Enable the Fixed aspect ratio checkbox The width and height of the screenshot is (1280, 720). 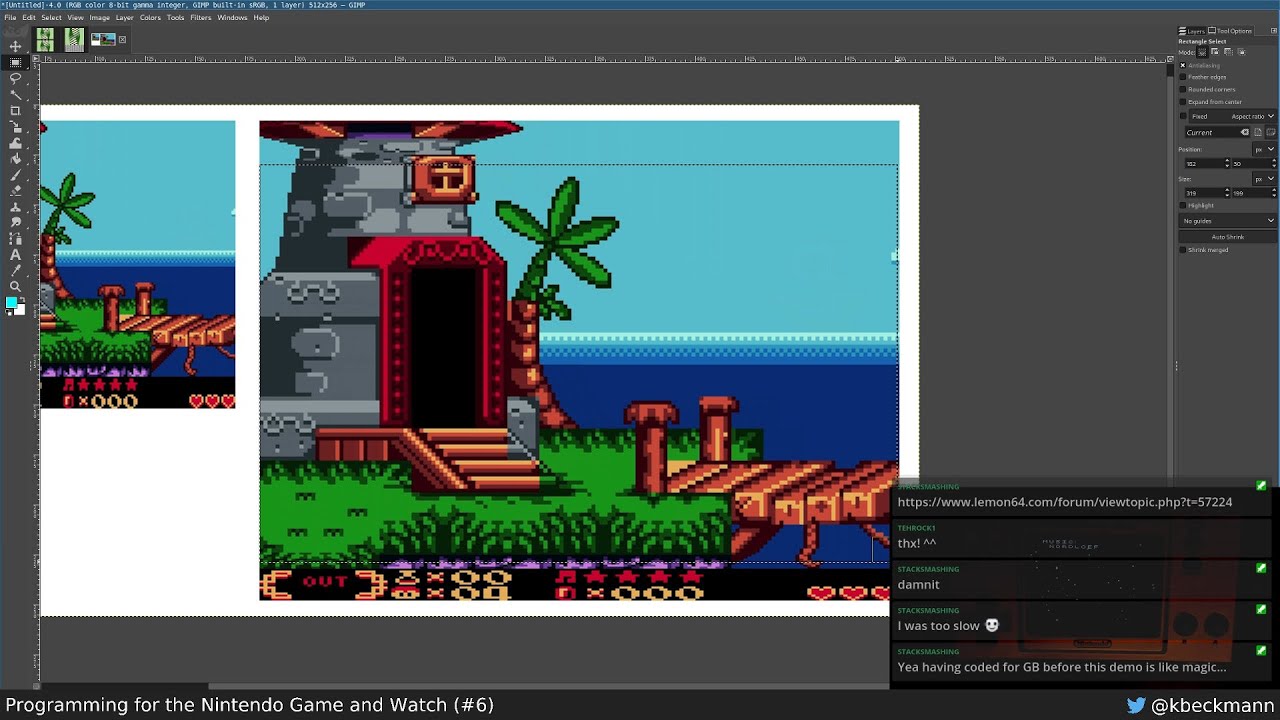coord(1183,116)
